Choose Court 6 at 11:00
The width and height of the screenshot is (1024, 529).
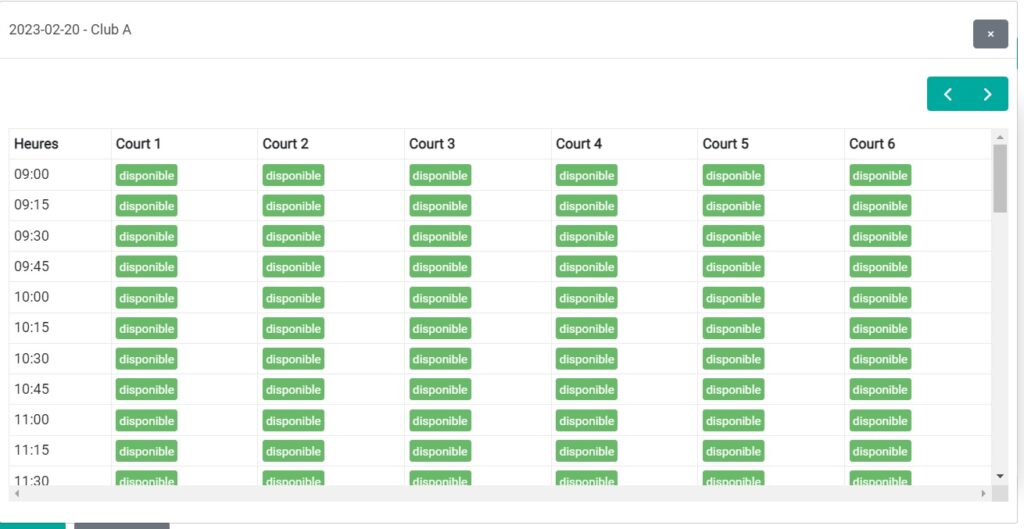[x=880, y=421]
